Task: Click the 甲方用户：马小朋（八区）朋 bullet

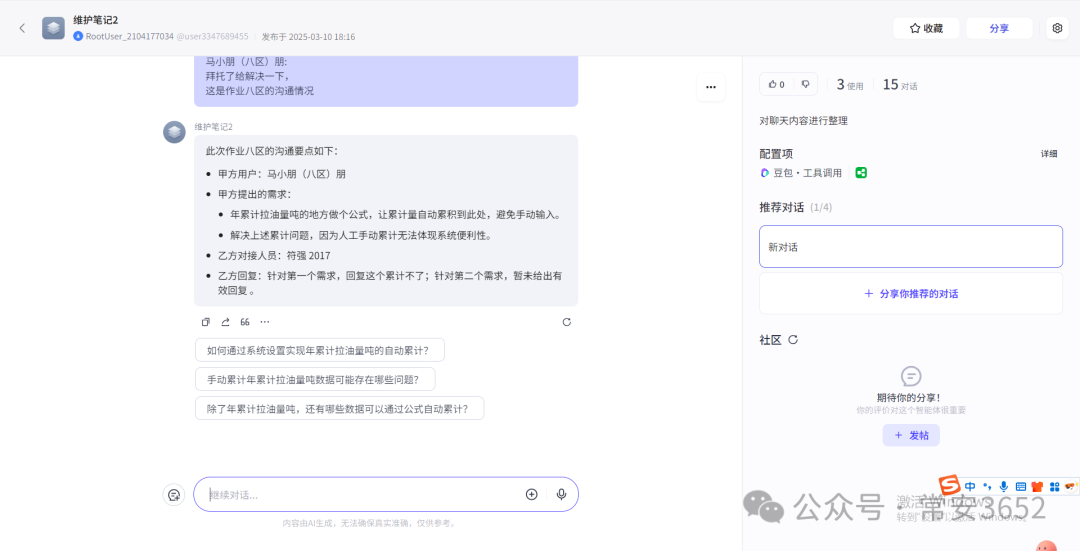Action: (x=282, y=174)
